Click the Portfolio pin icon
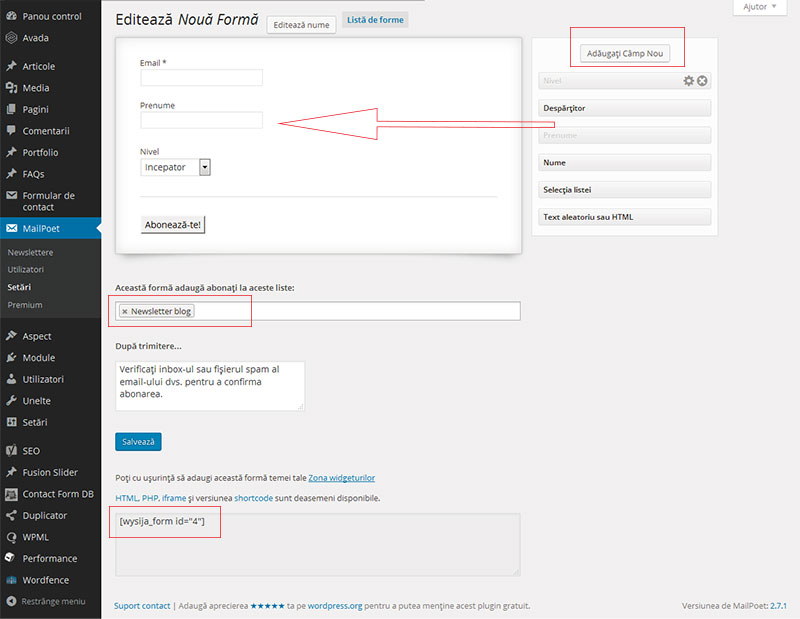This screenshot has width=800, height=619. 12,152
